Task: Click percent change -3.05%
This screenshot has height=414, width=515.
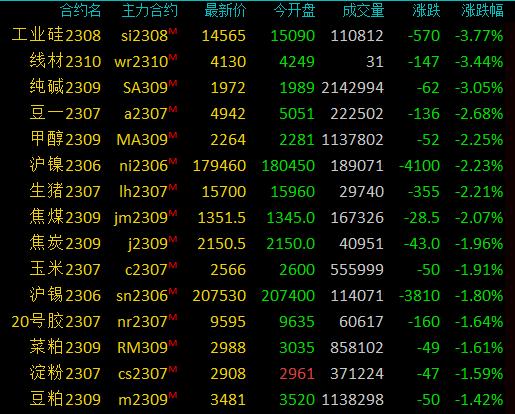Action: 479,88
